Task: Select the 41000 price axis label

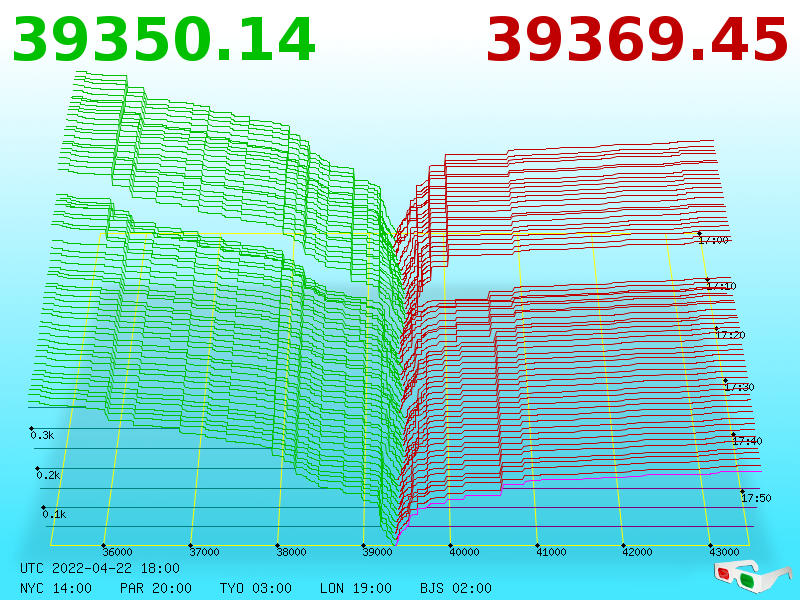Action: click(551, 552)
